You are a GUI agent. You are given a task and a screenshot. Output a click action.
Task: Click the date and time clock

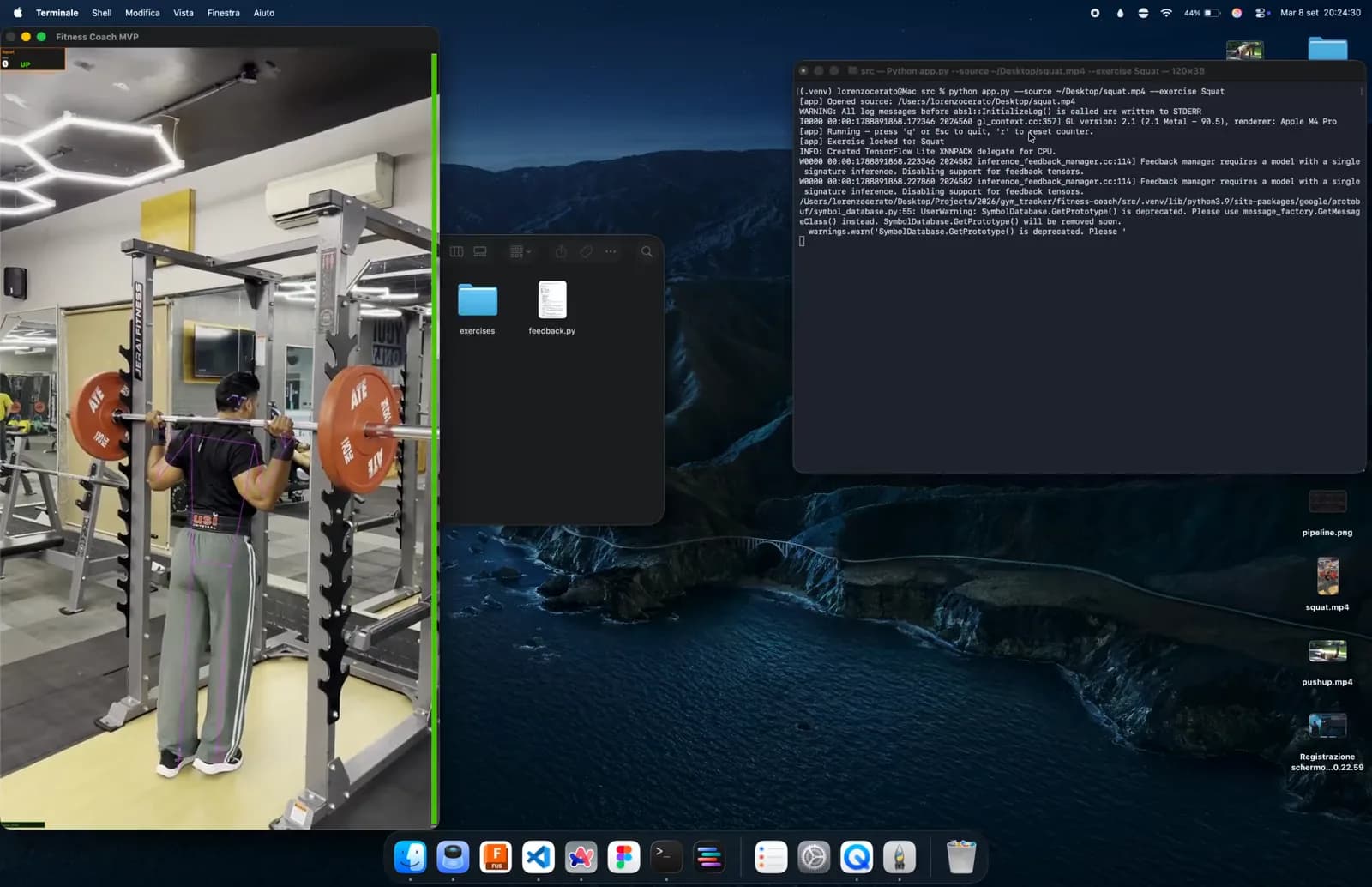point(1321,13)
